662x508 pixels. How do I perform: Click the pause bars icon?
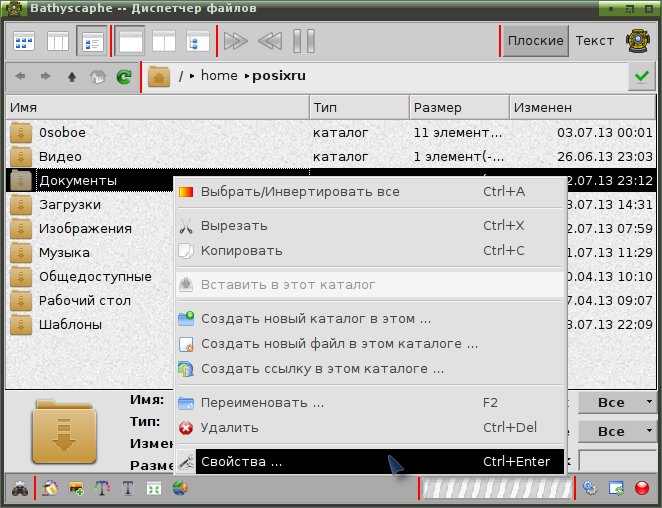click(x=304, y=41)
